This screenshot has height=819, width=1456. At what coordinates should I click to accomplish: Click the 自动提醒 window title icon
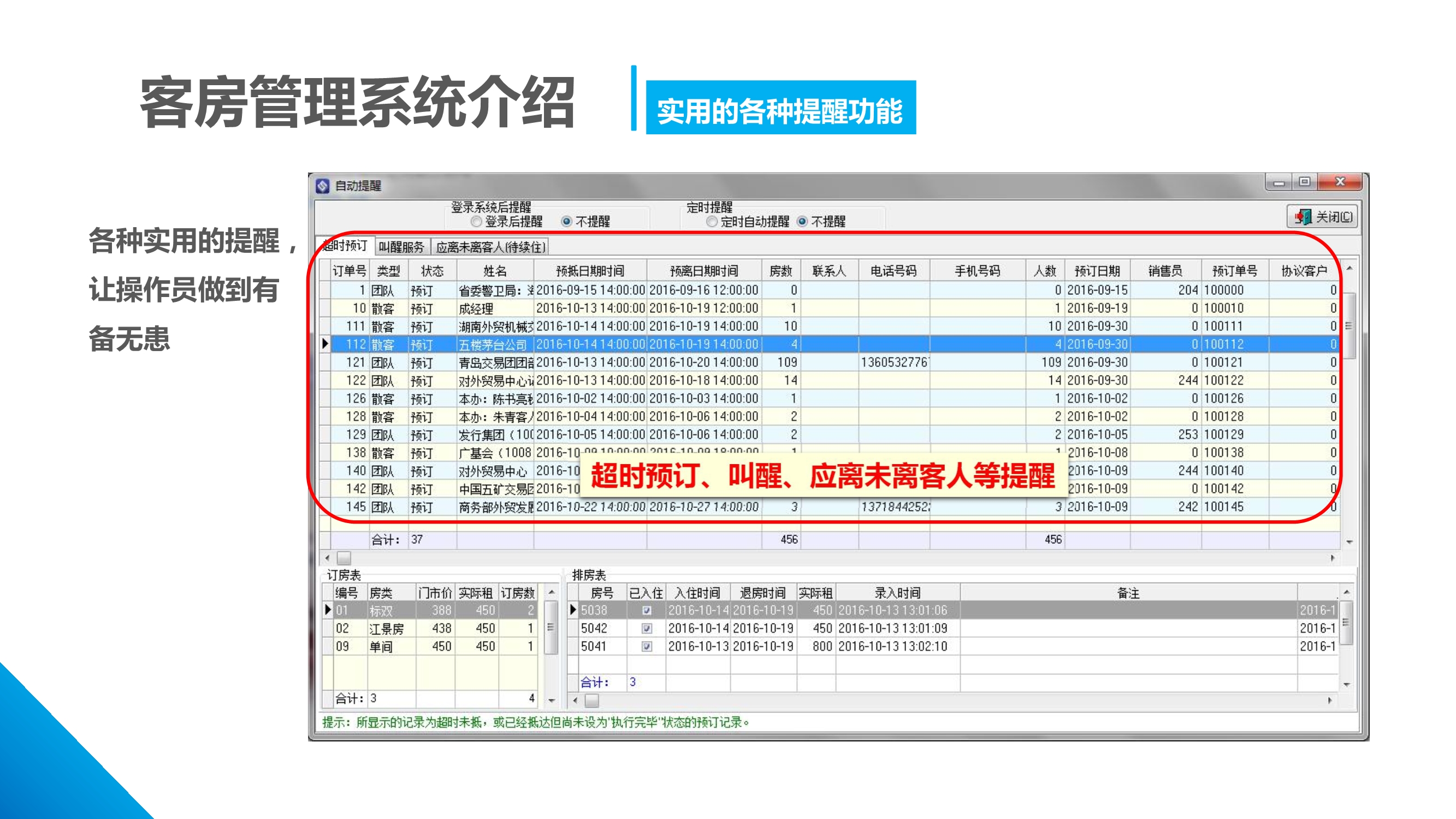(322, 186)
